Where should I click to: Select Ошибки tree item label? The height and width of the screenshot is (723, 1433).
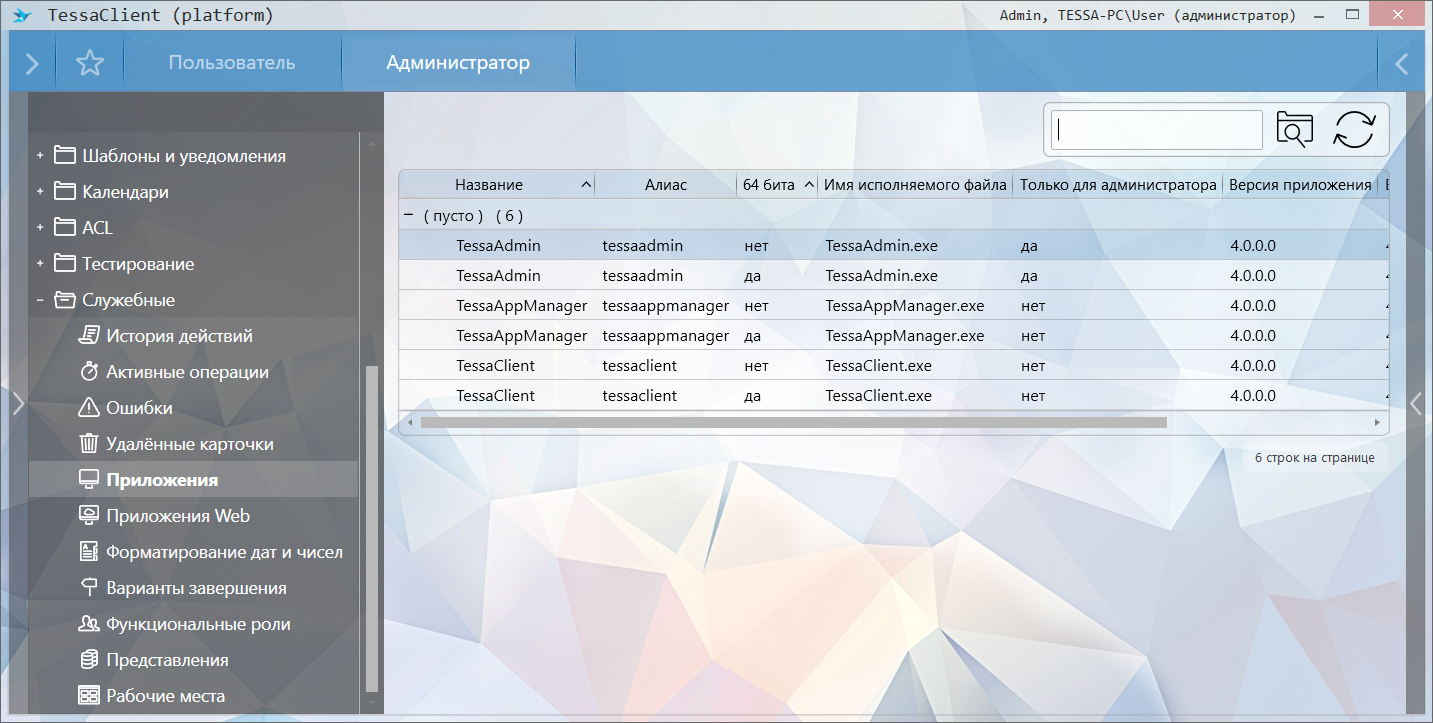coord(140,408)
